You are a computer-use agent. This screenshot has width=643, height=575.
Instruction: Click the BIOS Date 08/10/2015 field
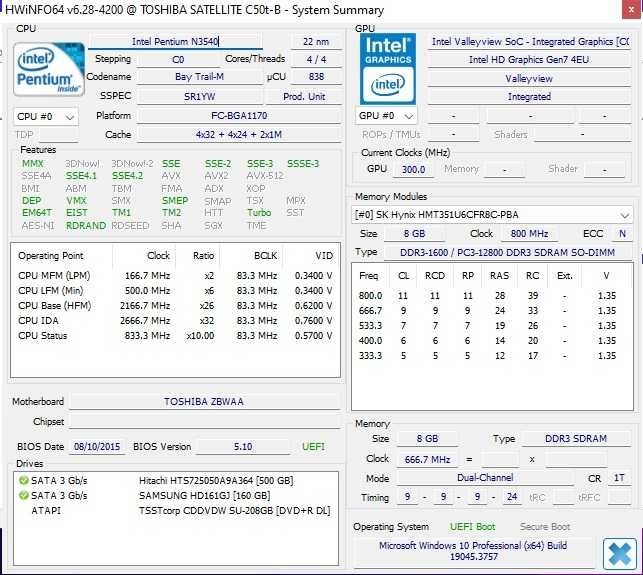tap(97, 447)
